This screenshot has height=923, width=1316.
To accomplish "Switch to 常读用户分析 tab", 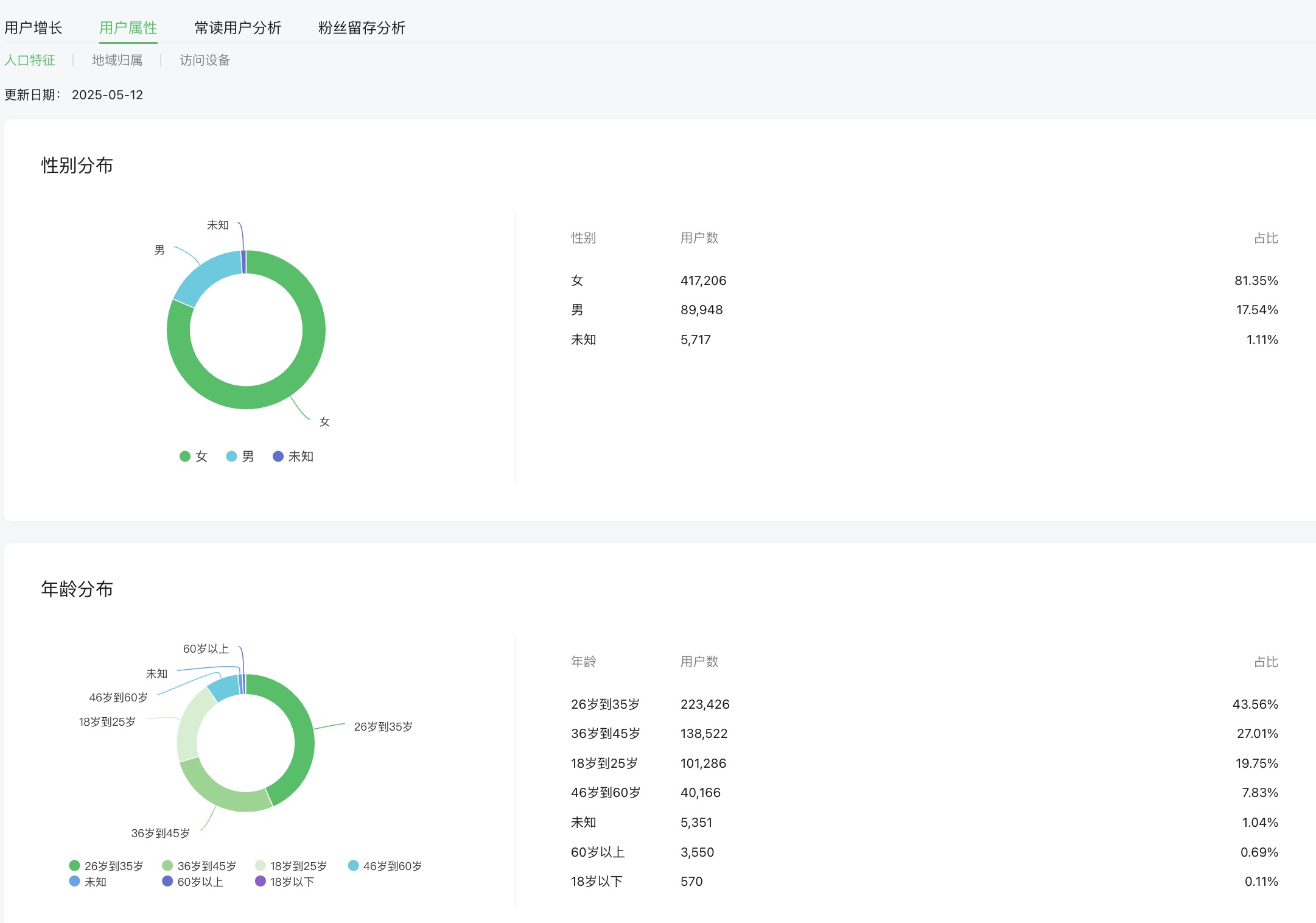I will (x=237, y=28).
